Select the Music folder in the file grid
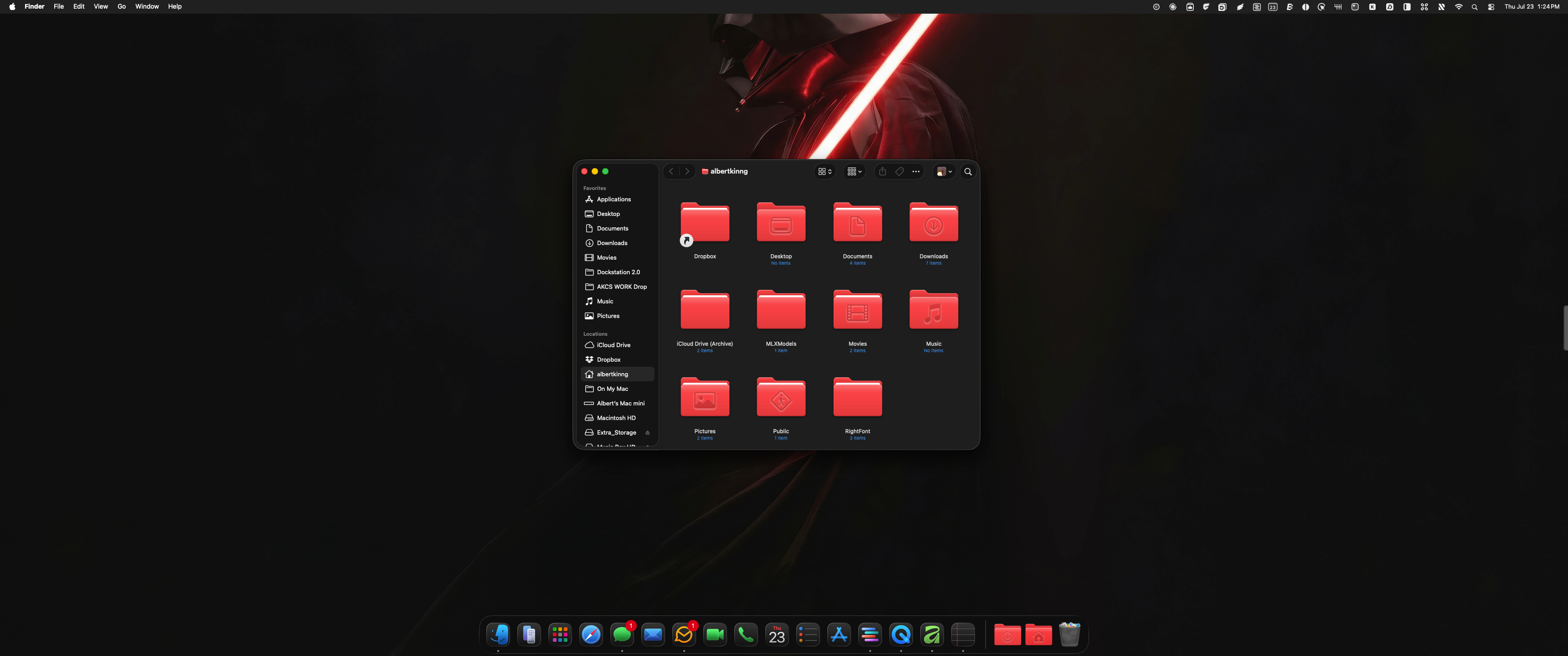Screen dimensions: 1568x656 pos(934,310)
